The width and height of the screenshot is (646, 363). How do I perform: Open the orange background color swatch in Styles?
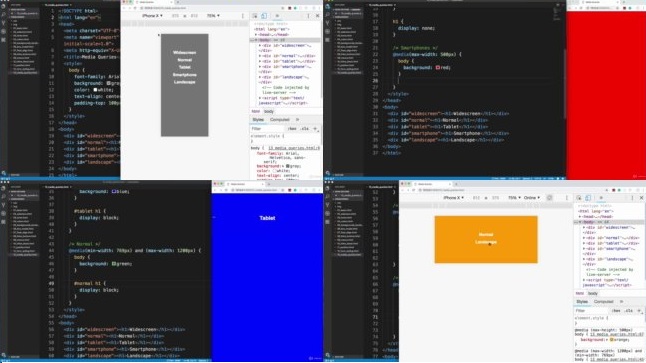(612, 340)
